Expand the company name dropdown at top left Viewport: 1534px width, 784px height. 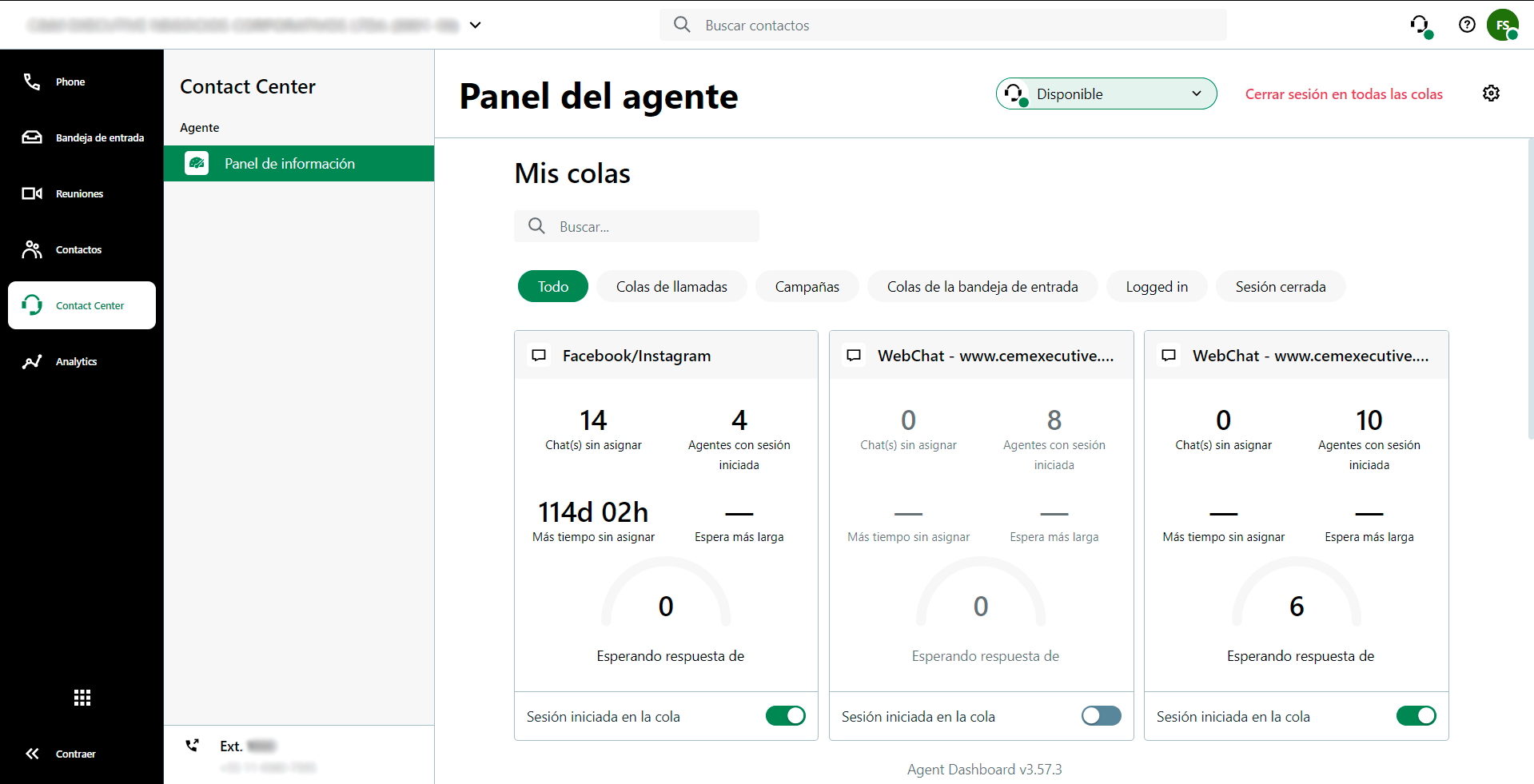[x=476, y=25]
